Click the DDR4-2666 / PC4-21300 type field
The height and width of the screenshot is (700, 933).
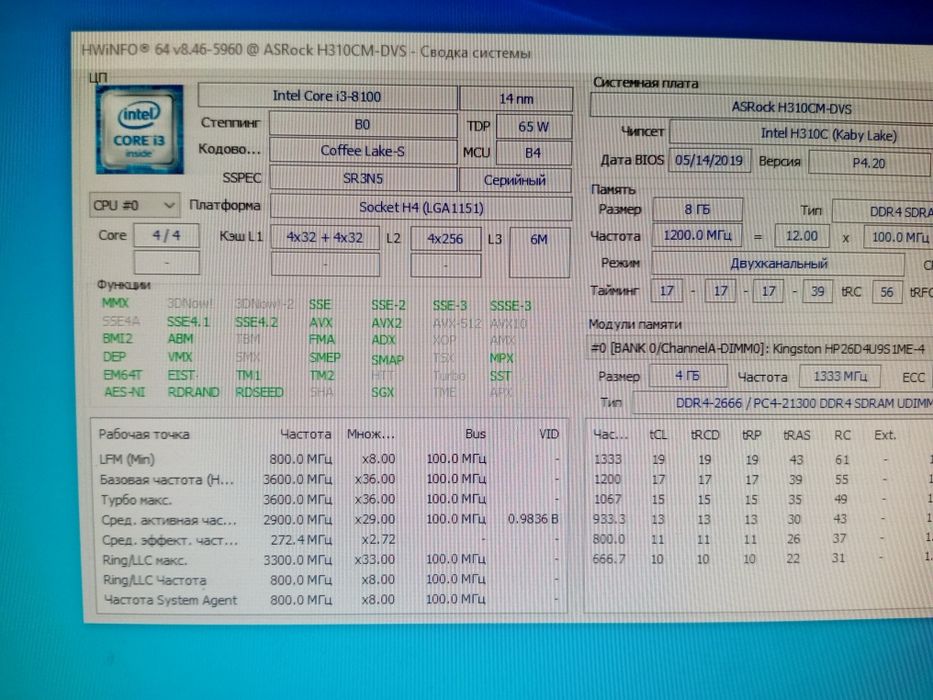[782, 403]
